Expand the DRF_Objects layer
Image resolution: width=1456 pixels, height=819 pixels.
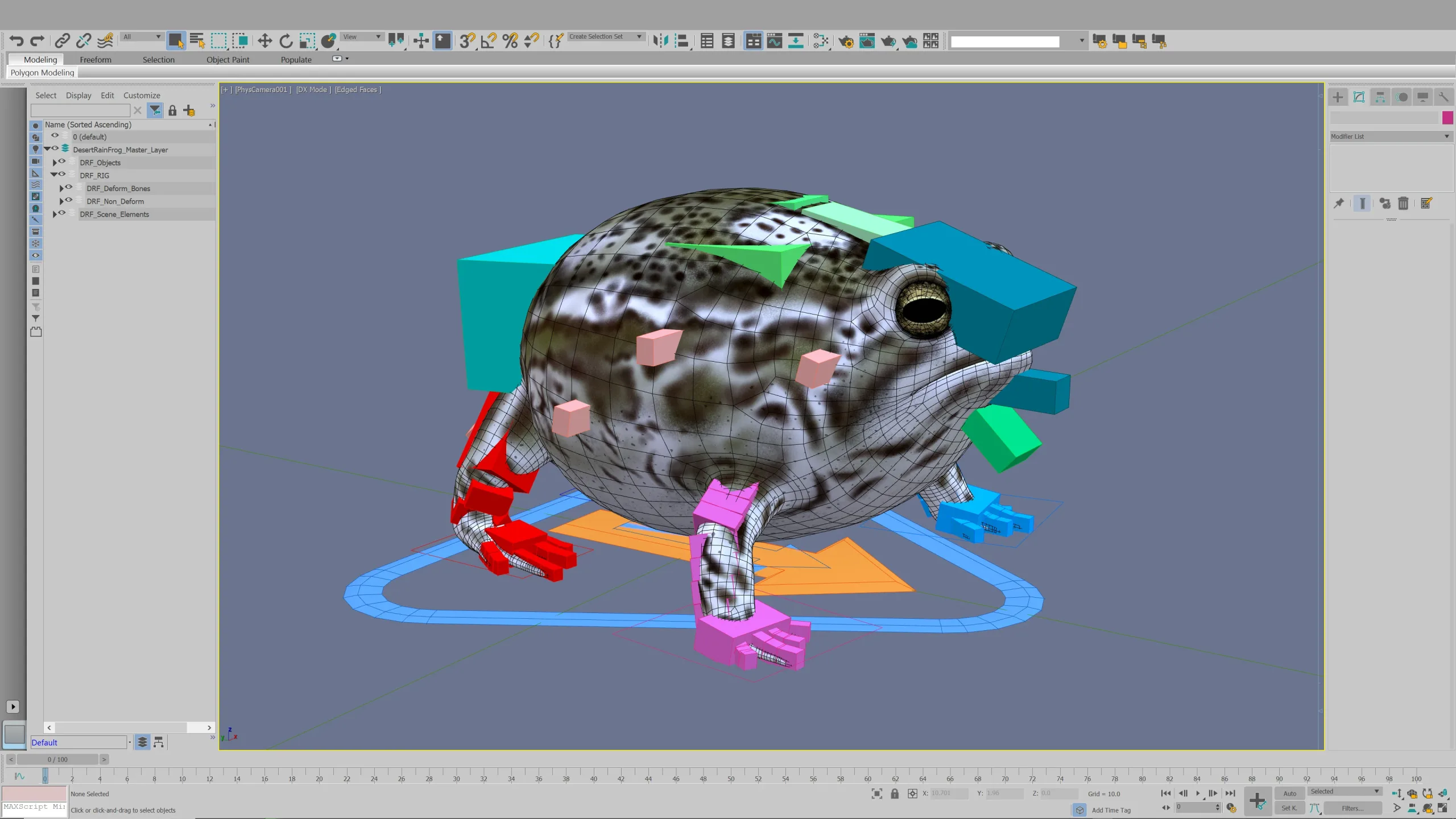(x=55, y=163)
